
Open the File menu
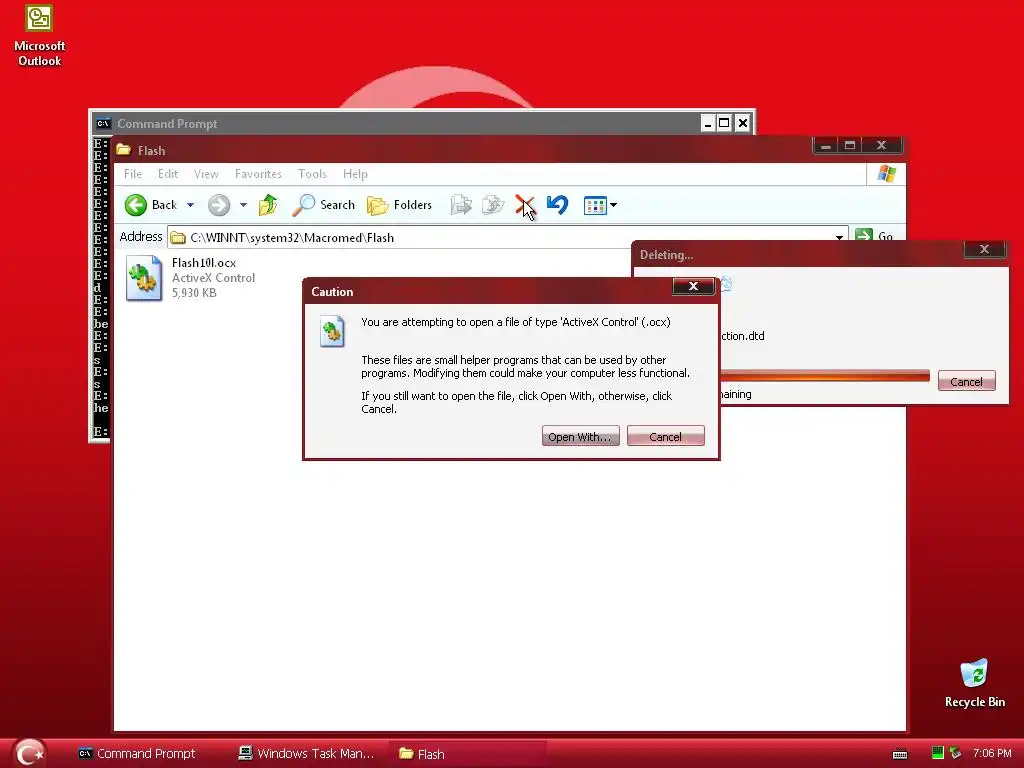[x=133, y=174]
